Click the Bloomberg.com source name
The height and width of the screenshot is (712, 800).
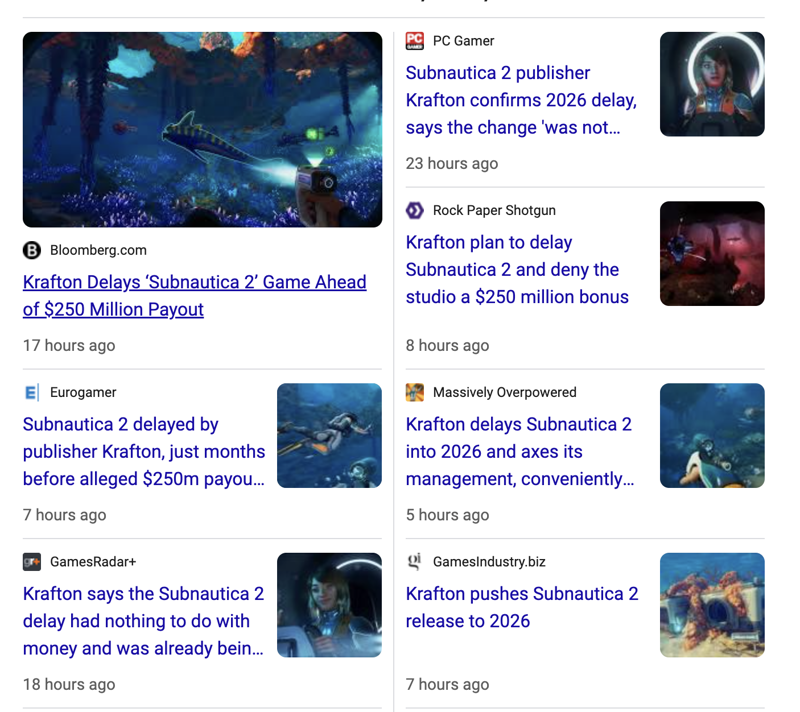click(98, 250)
